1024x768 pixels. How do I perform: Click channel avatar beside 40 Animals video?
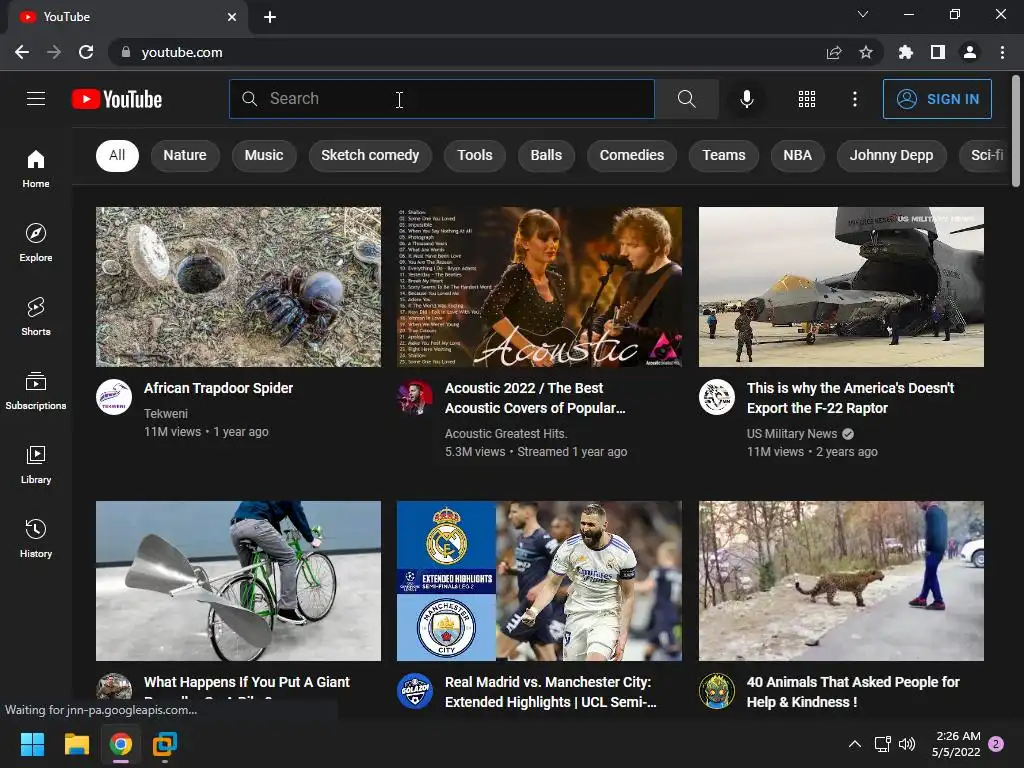point(717,691)
